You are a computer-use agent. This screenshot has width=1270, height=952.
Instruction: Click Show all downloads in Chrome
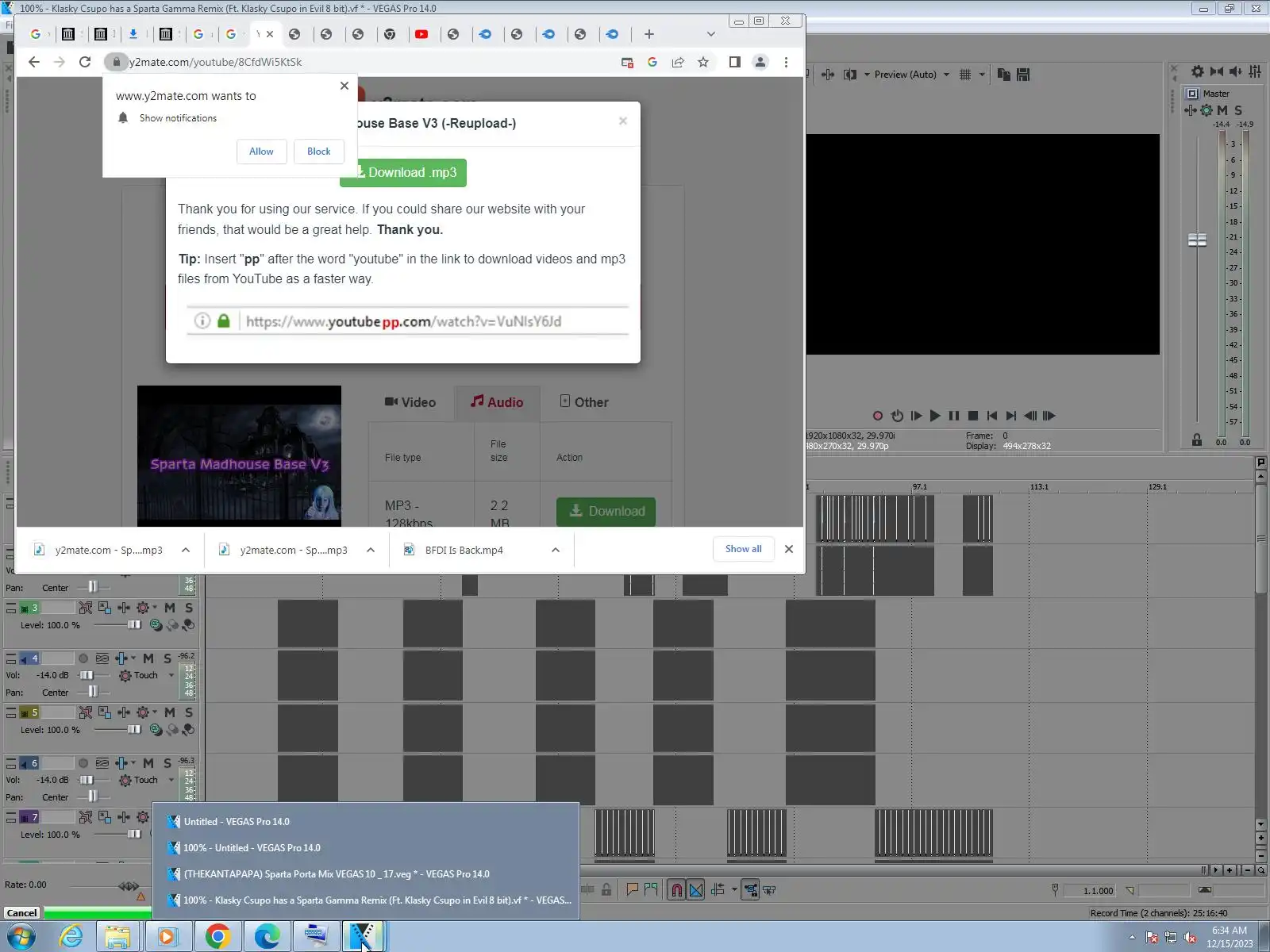(x=743, y=549)
